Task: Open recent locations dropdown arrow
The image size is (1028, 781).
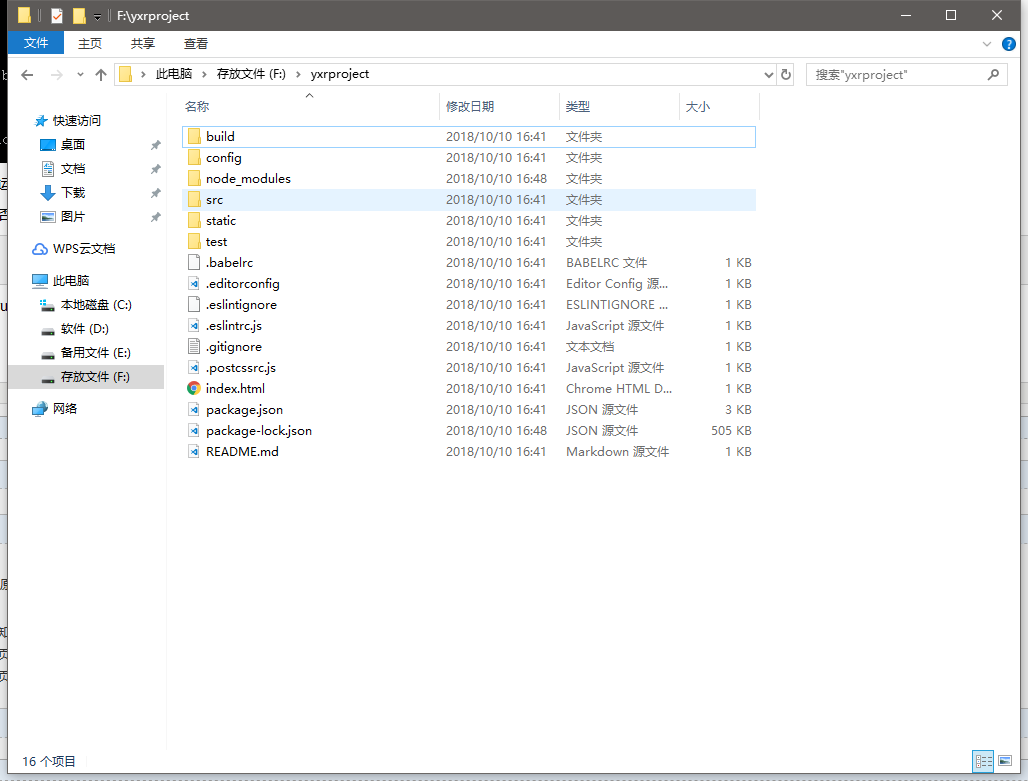Action: 80,75
